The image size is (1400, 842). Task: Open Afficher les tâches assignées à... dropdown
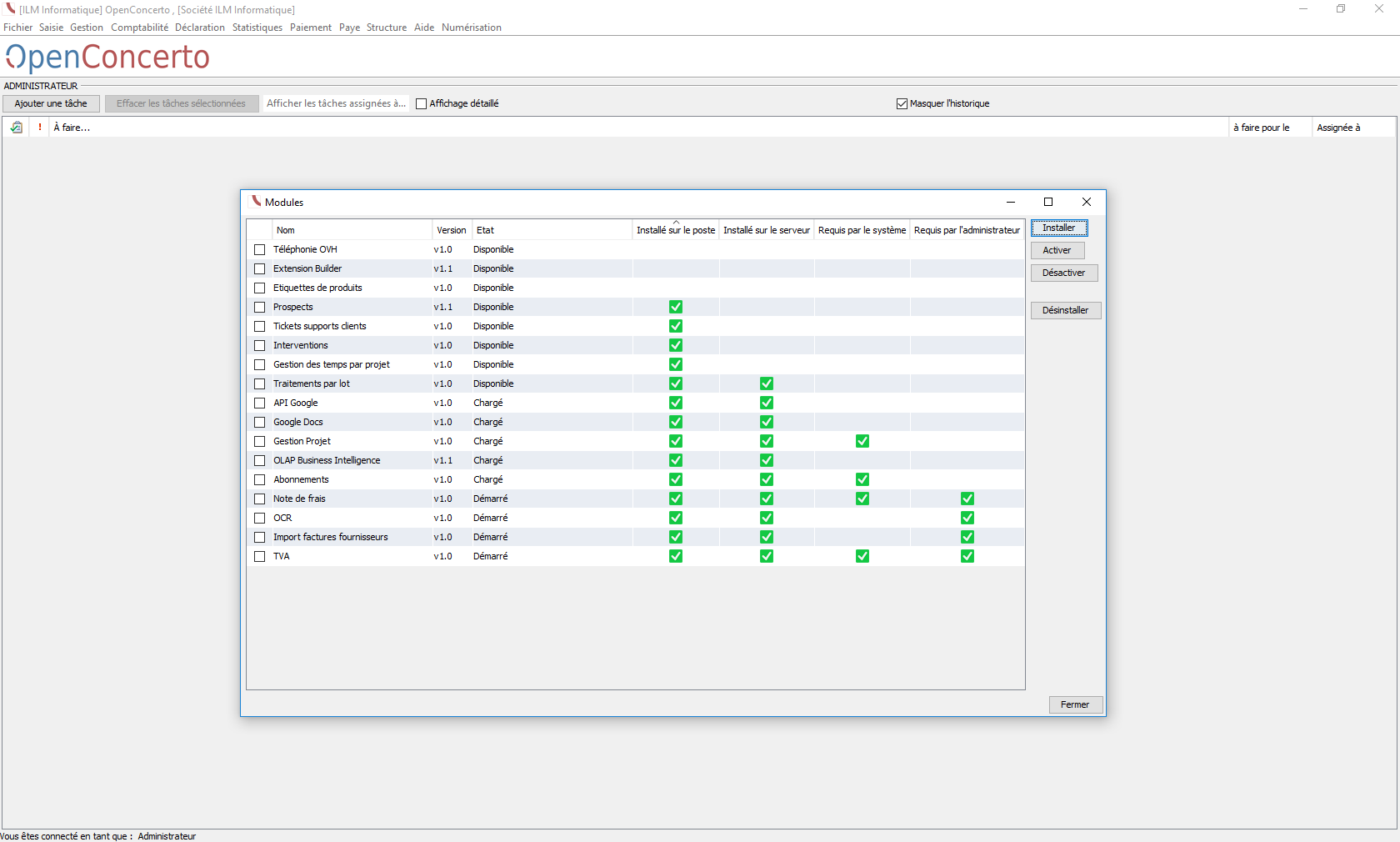(x=336, y=103)
